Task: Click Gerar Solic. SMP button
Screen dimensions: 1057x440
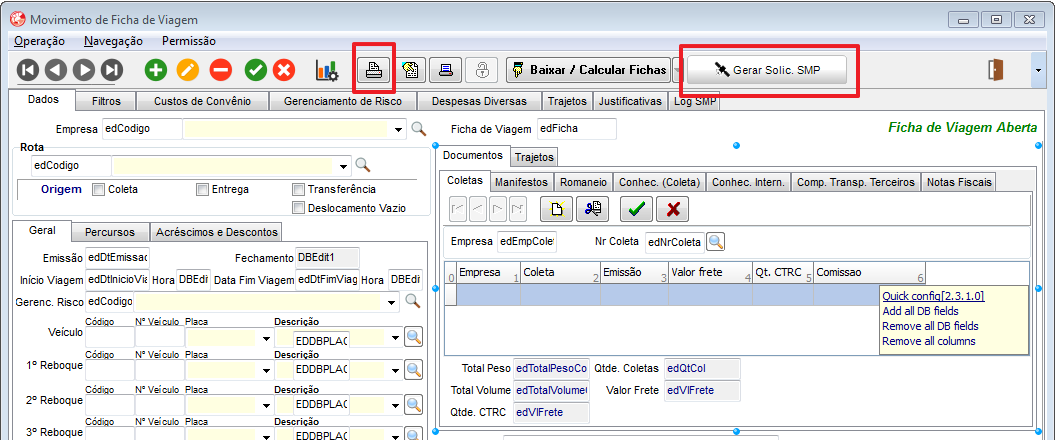Action: point(767,69)
